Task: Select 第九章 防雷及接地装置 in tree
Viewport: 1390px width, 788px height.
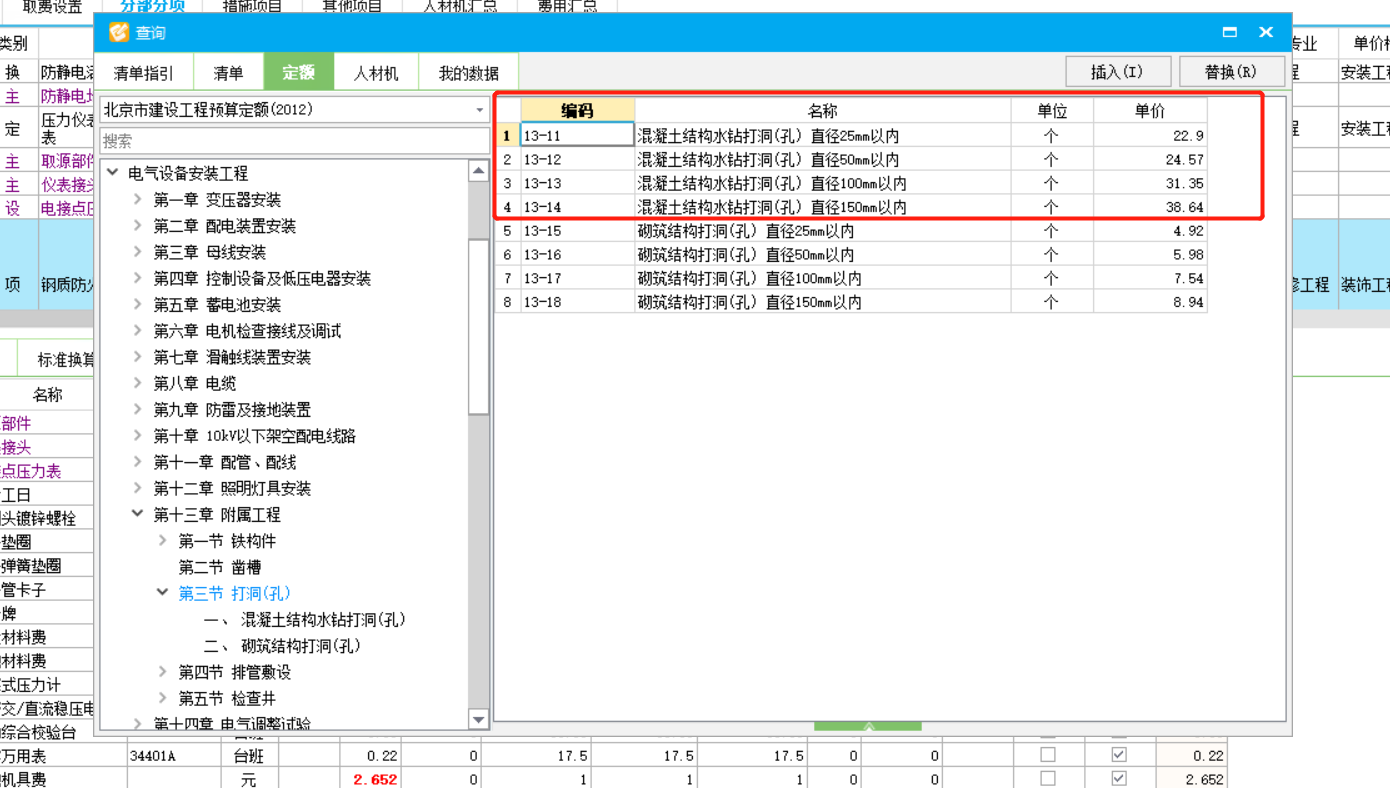Action: [232, 410]
